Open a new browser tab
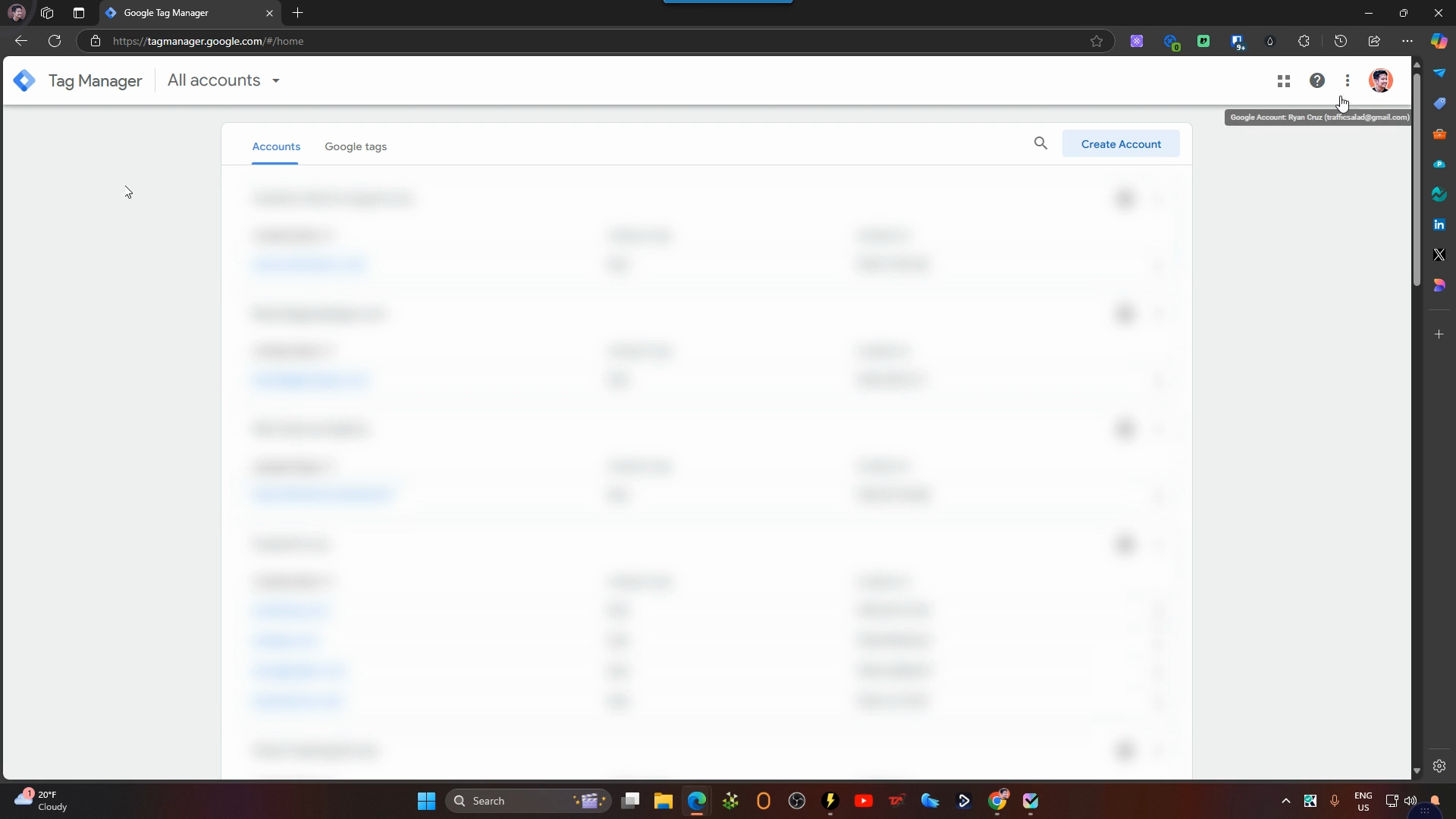 coord(298,13)
